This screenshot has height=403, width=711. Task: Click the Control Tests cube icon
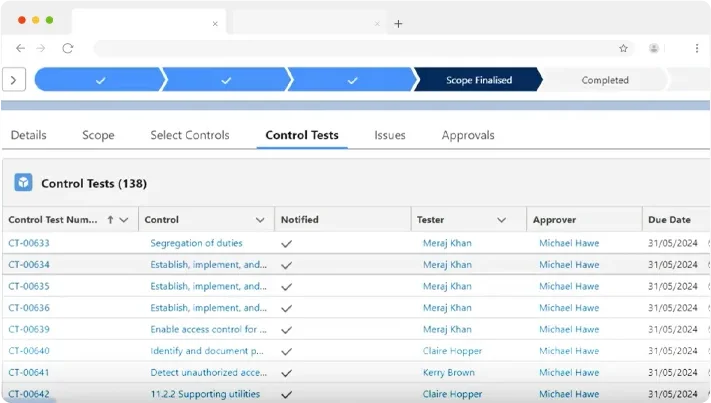[x=23, y=183]
